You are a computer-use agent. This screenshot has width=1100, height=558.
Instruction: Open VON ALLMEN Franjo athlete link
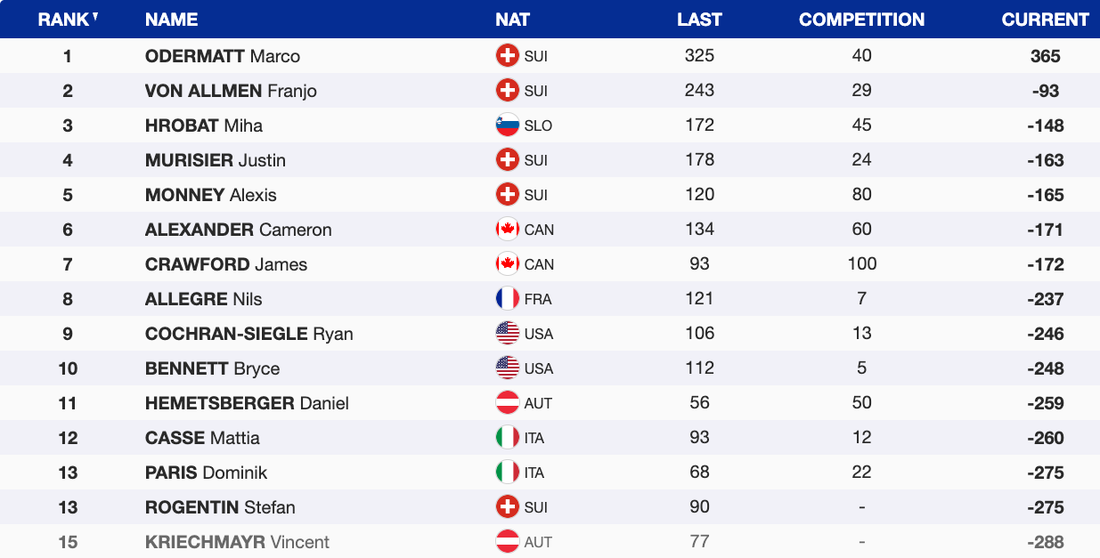pyautogui.click(x=230, y=91)
